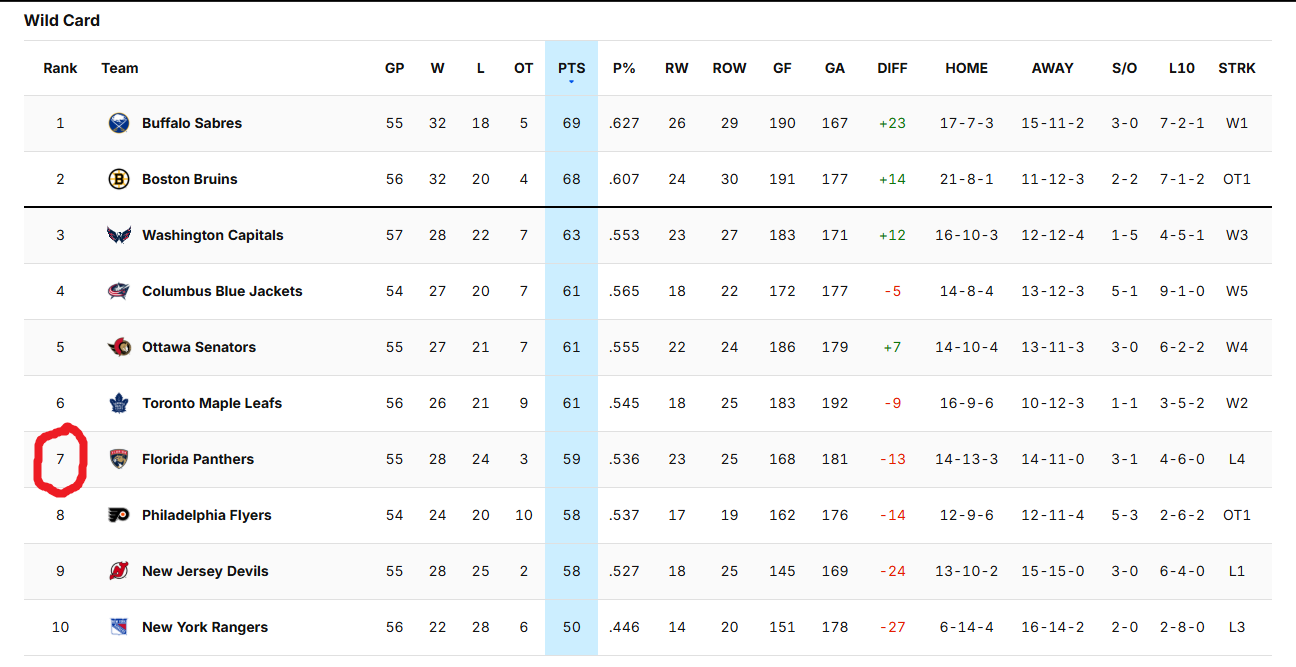The width and height of the screenshot is (1296, 667).
Task: Click the New York Rangers logo
Action: 119,627
